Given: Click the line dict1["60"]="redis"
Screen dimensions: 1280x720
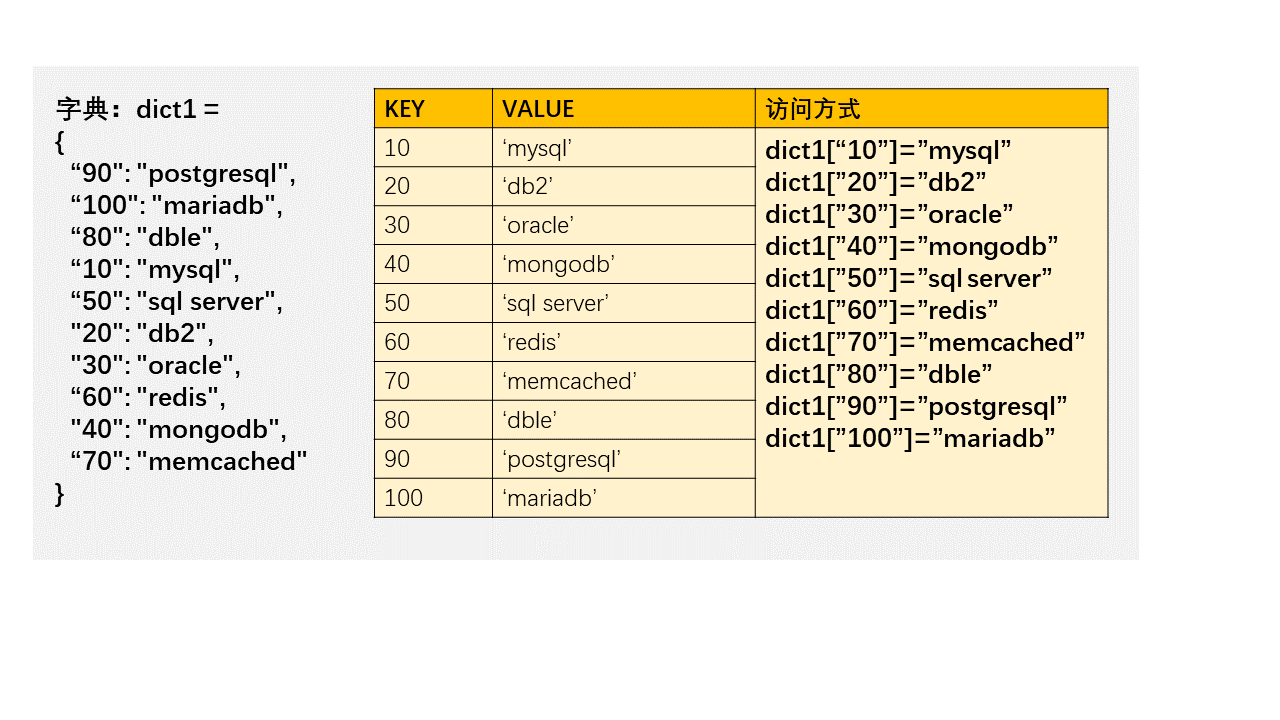Looking at the screenshot, I should click(882, 311).
